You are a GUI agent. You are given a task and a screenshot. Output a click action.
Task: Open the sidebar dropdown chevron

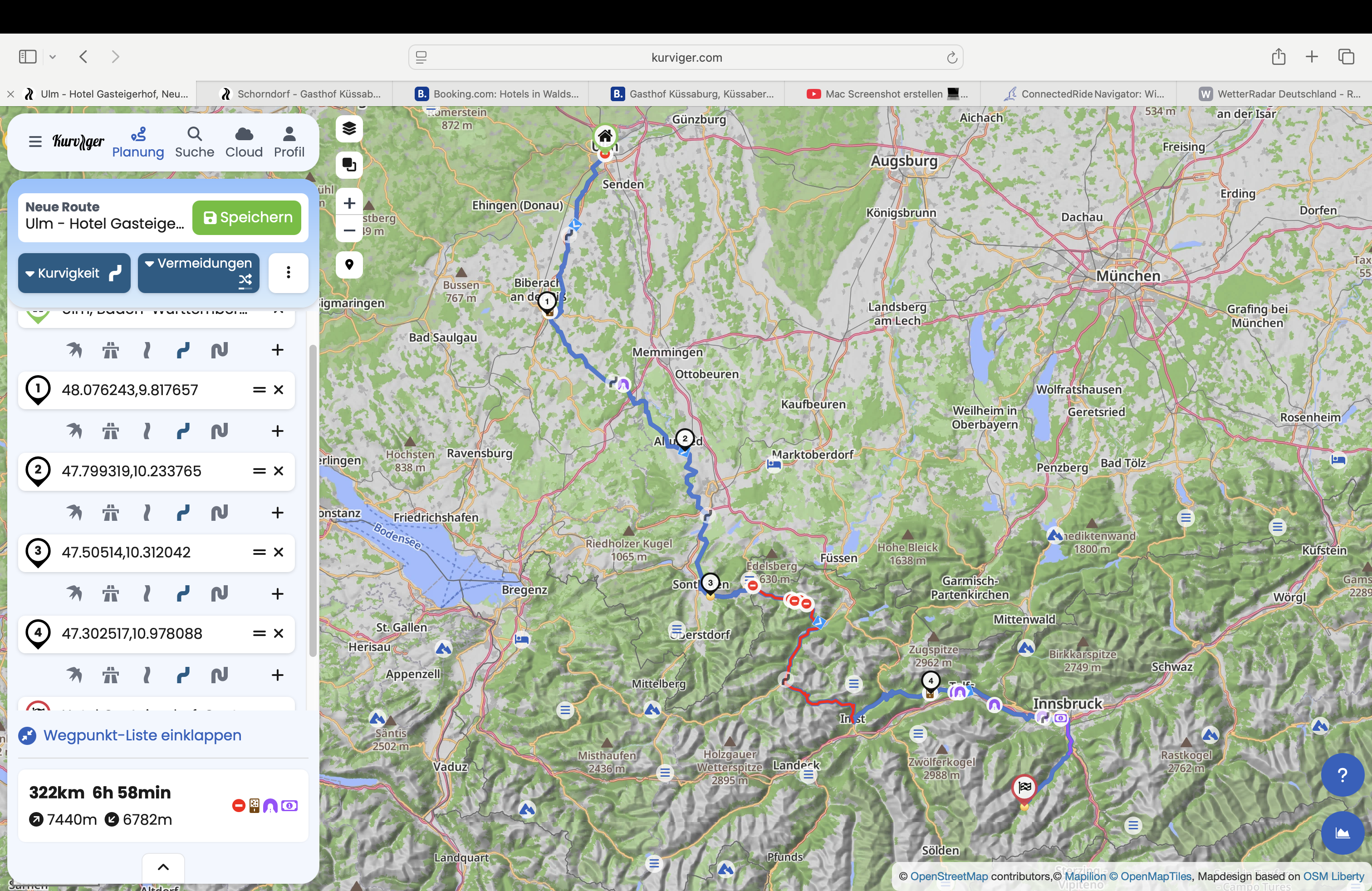coord(53,56)
